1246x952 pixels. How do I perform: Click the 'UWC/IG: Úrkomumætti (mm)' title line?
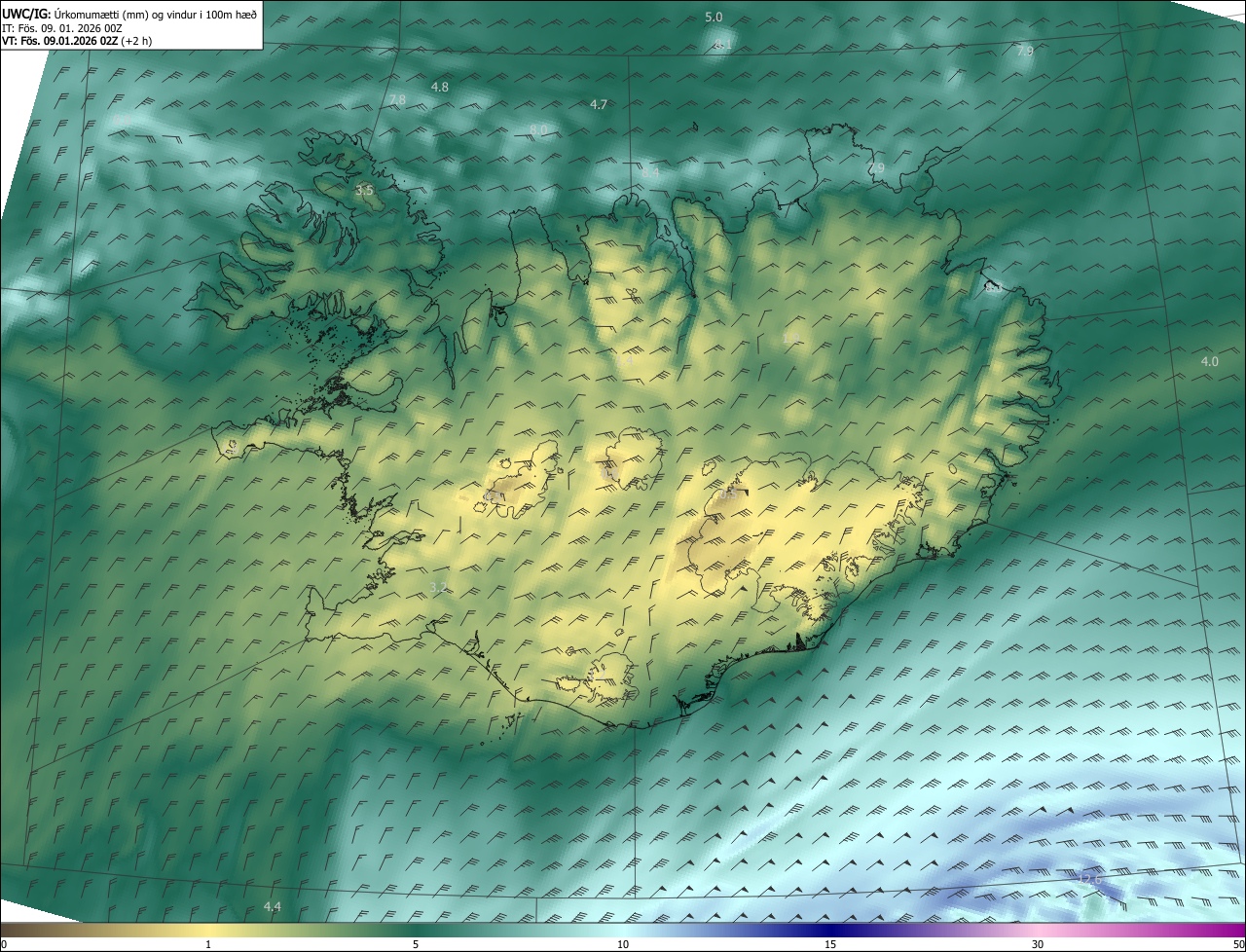(x=129, y=14)
